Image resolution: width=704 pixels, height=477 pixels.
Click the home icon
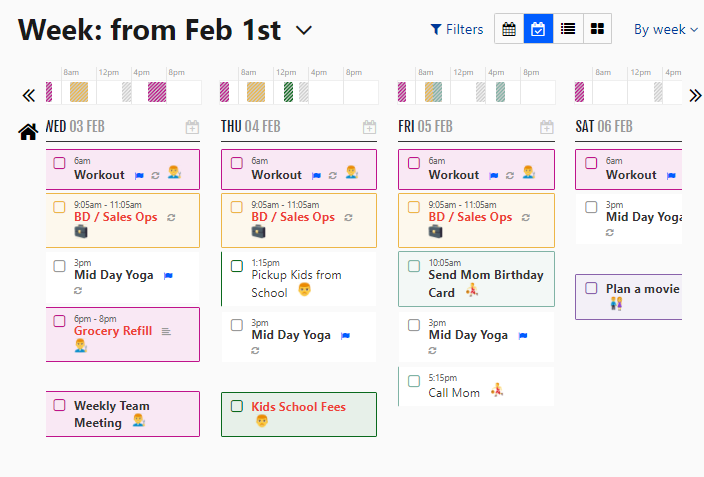(x=28, y=131)
